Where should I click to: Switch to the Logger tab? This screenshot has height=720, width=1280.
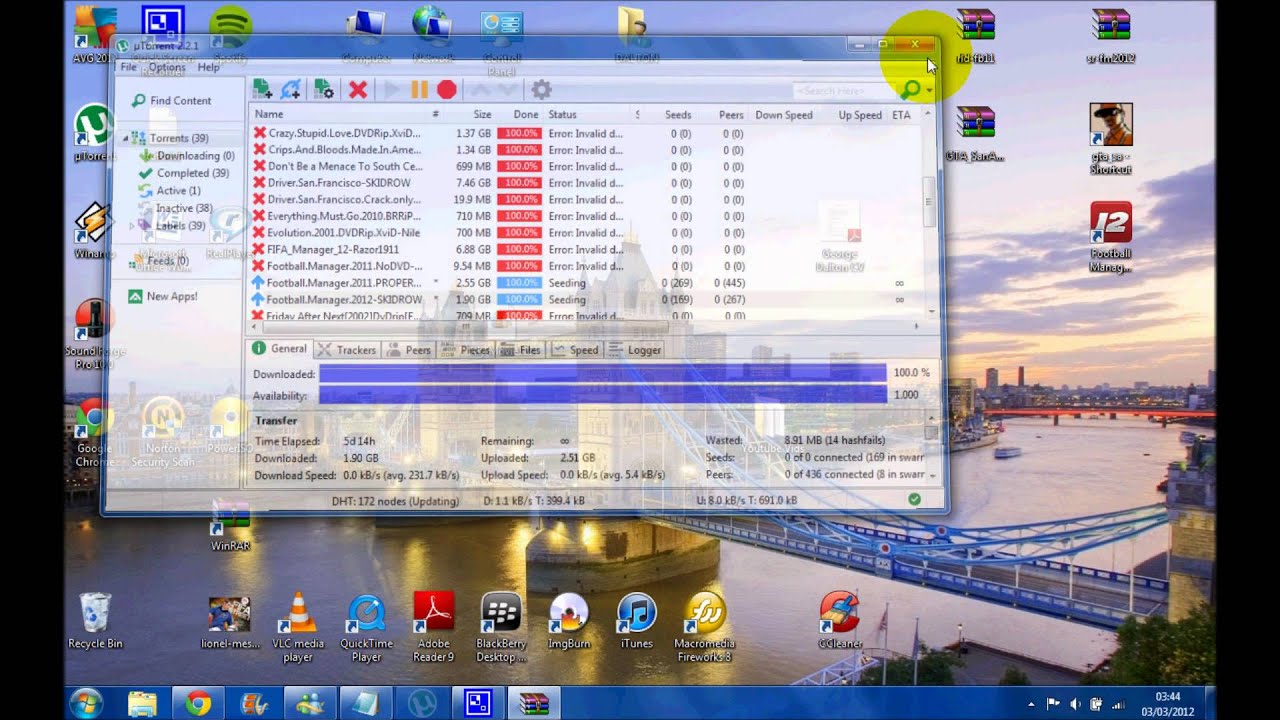click(x=635, y=350)
